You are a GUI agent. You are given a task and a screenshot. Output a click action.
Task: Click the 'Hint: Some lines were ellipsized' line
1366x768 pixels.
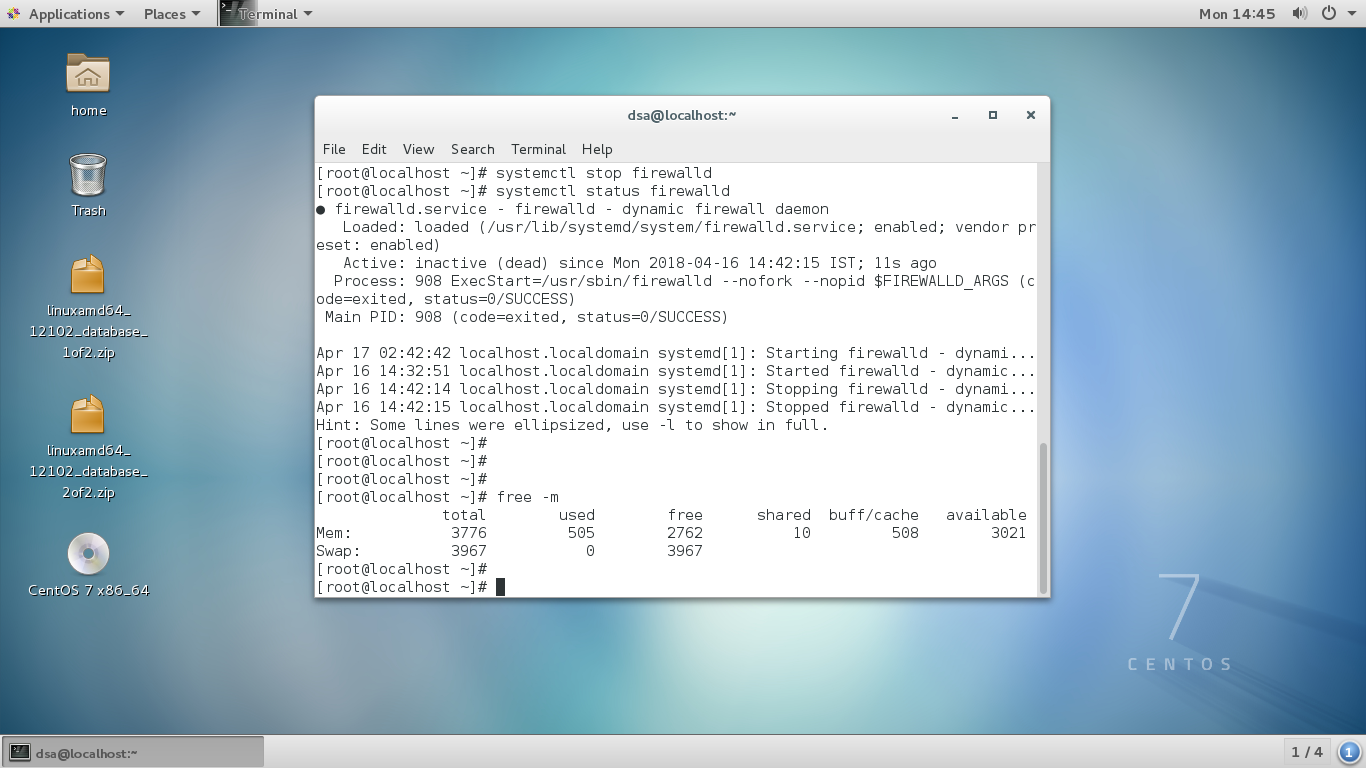(572, 425)
